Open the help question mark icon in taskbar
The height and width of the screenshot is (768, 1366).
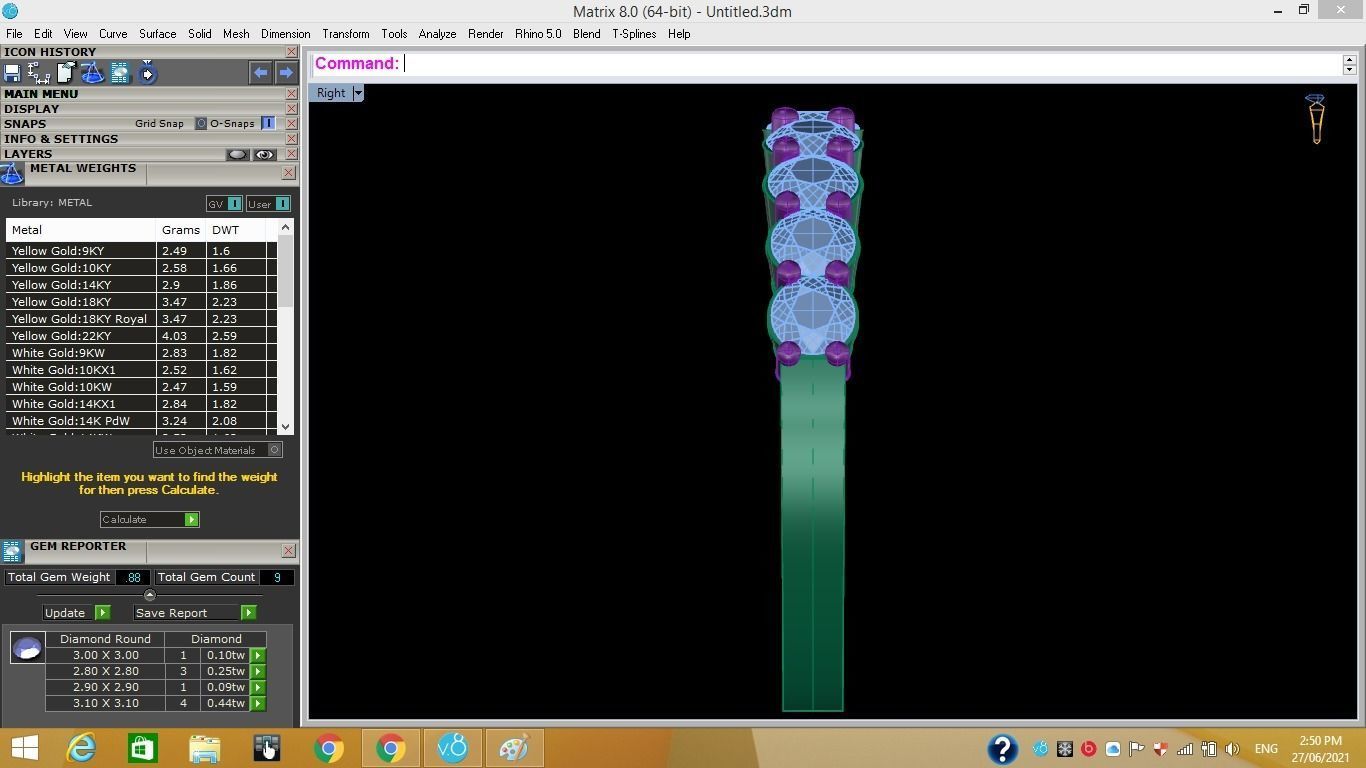1002,748
